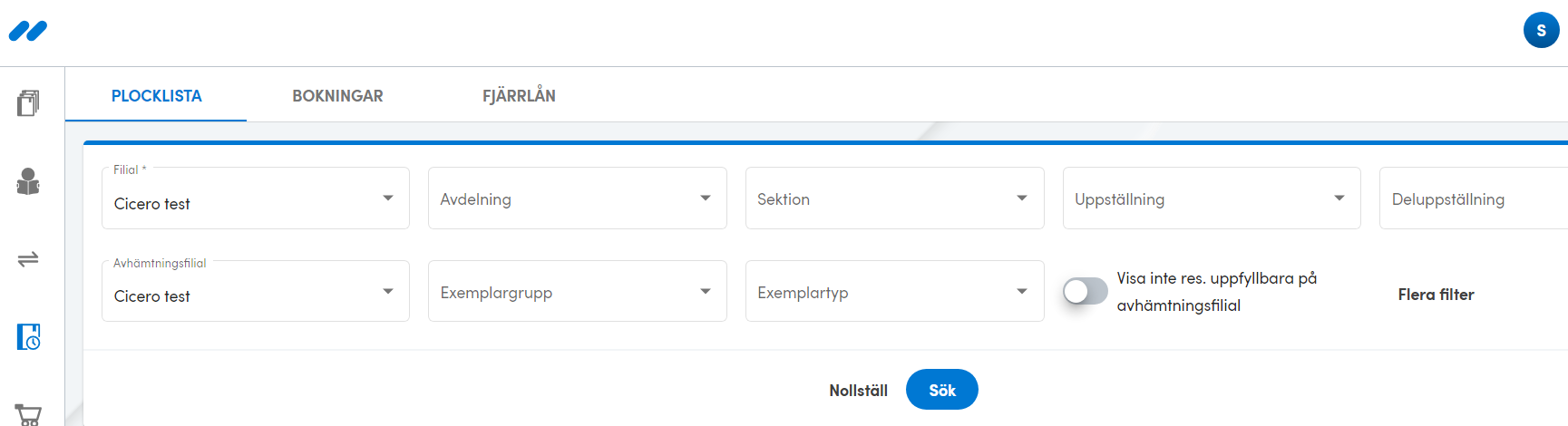The image size is (1568, 426).
Task: Click the blue app logo icon
Action: 28,32
